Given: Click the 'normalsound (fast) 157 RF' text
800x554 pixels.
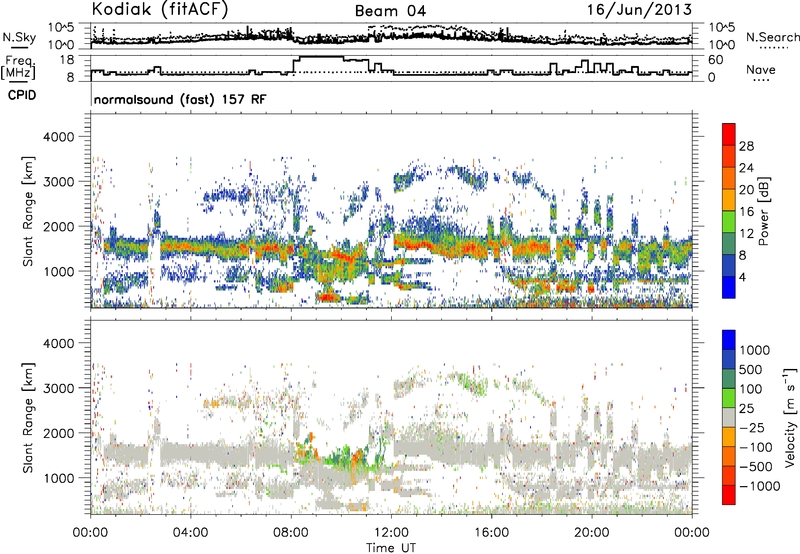Looking at the screenshot, I should click(180, 99).
